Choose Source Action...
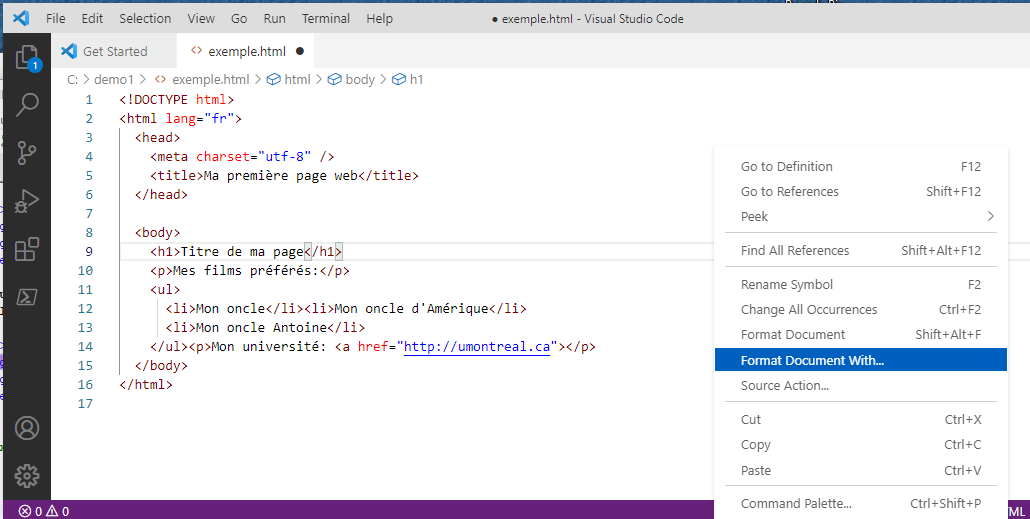 click(x=861, y=385)
